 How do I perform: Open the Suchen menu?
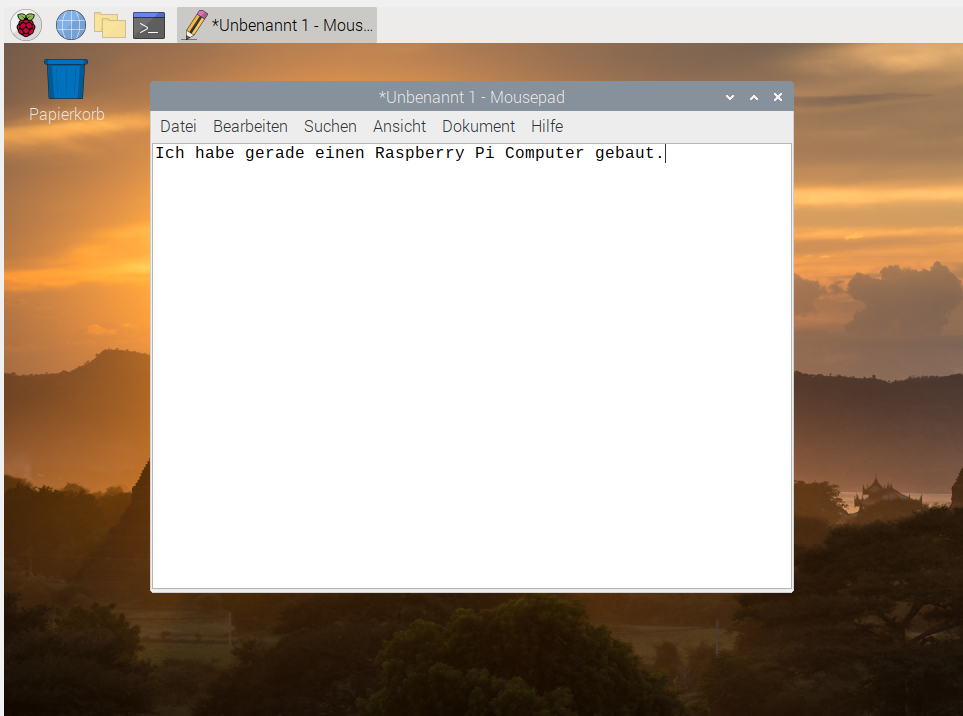pyautogui.click(x=330, y=126)
